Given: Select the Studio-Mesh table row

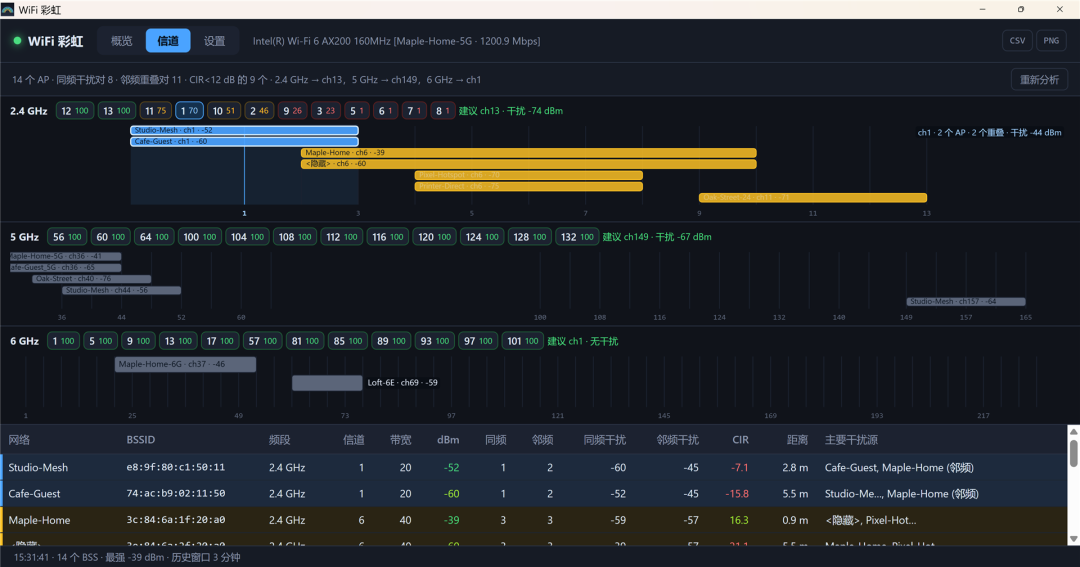Looking at the screenshot, I should (533, 467).
